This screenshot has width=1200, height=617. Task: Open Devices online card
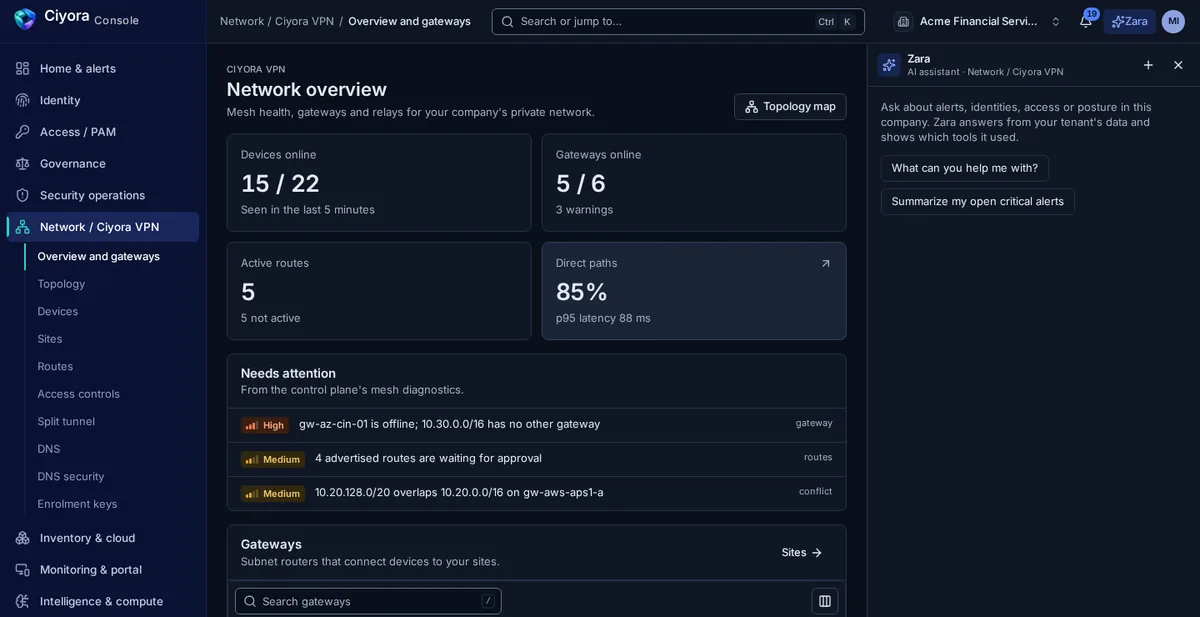click(379, 183)
